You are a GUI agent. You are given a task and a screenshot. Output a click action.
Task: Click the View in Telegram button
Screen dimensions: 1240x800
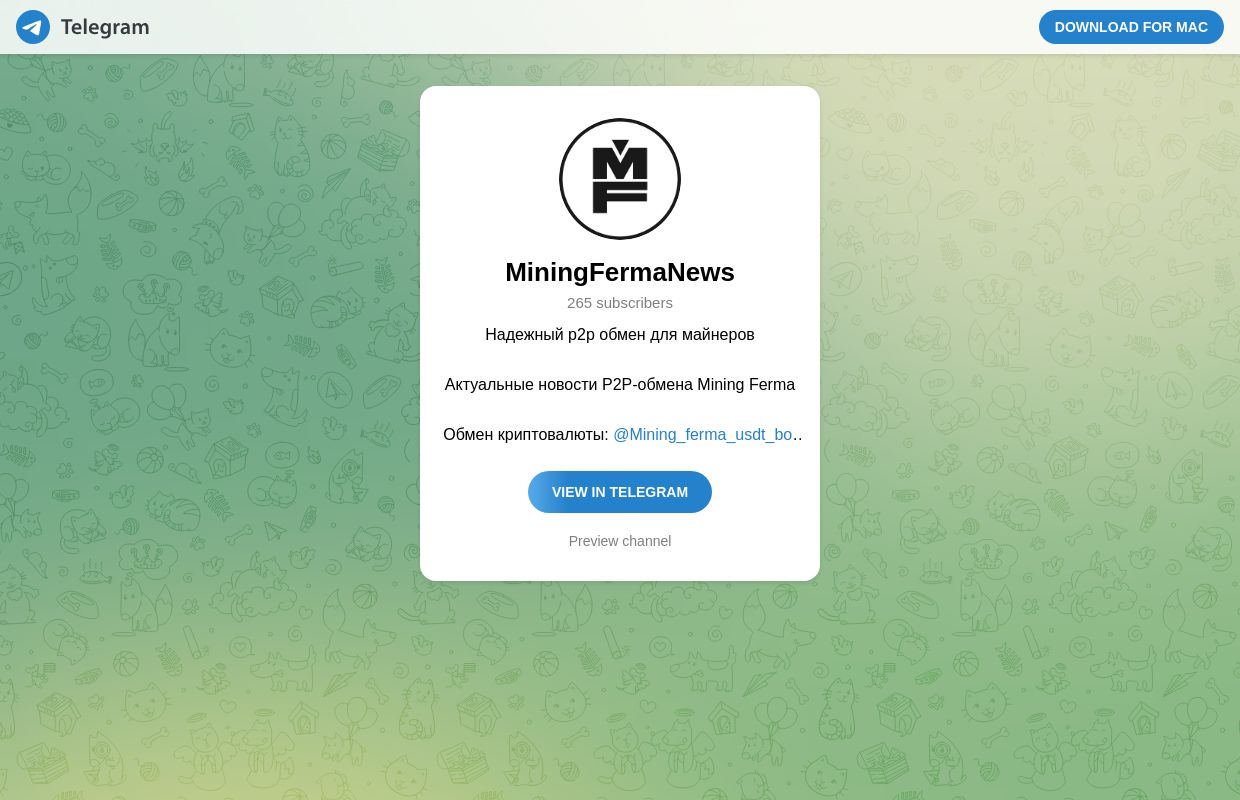click(x=620, y=492)
